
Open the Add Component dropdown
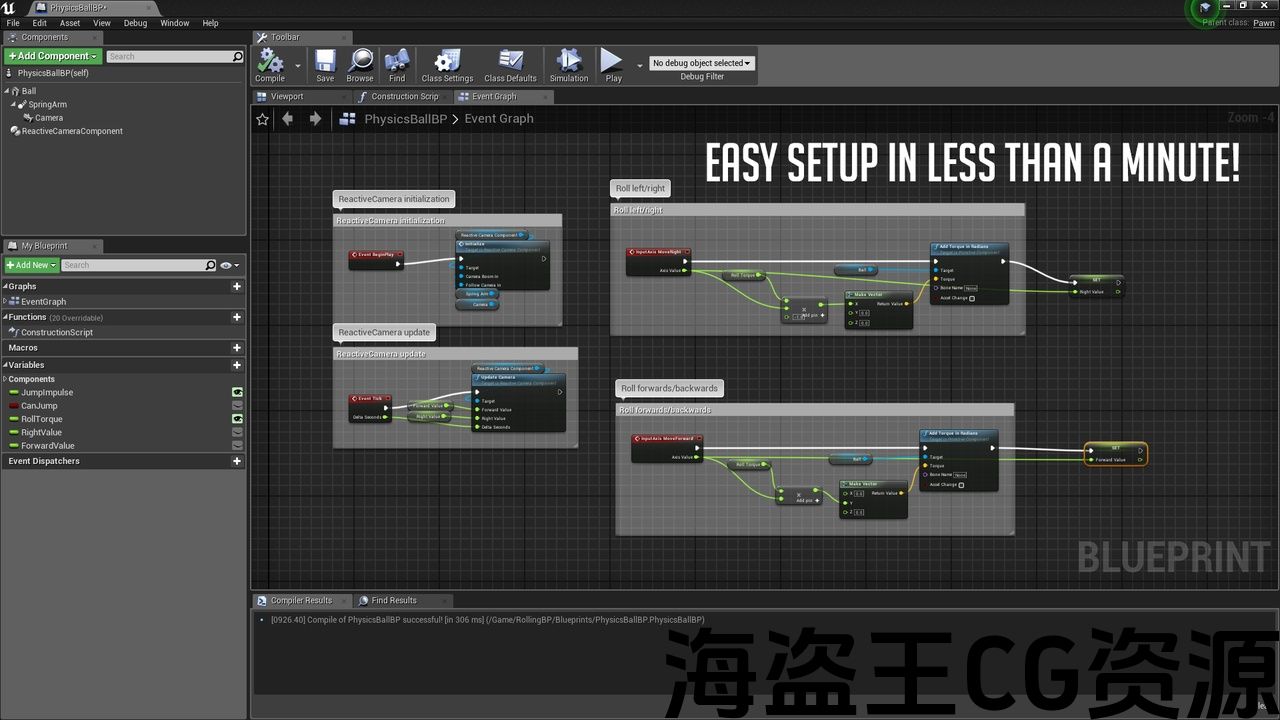point(52,57)
